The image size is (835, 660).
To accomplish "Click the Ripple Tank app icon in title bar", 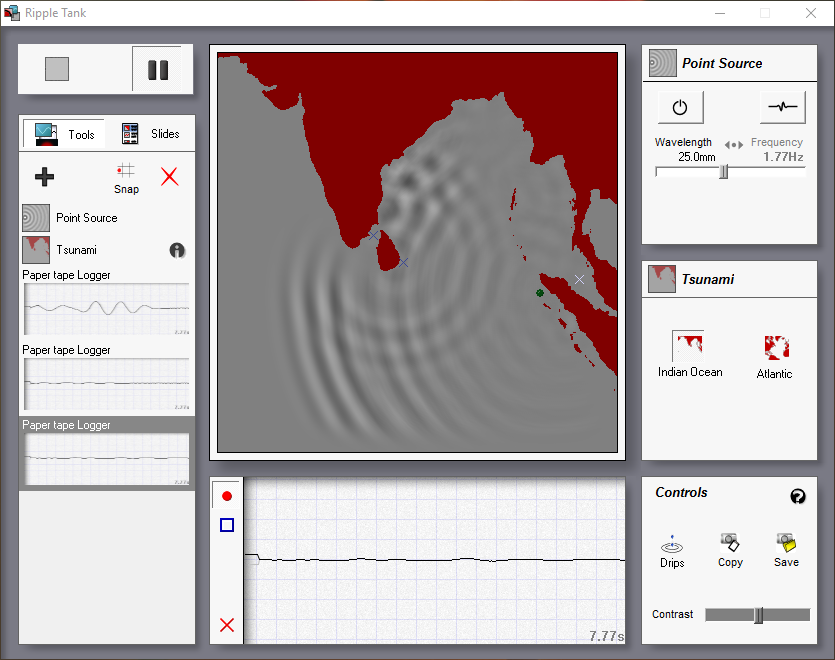I will point(12,13).
